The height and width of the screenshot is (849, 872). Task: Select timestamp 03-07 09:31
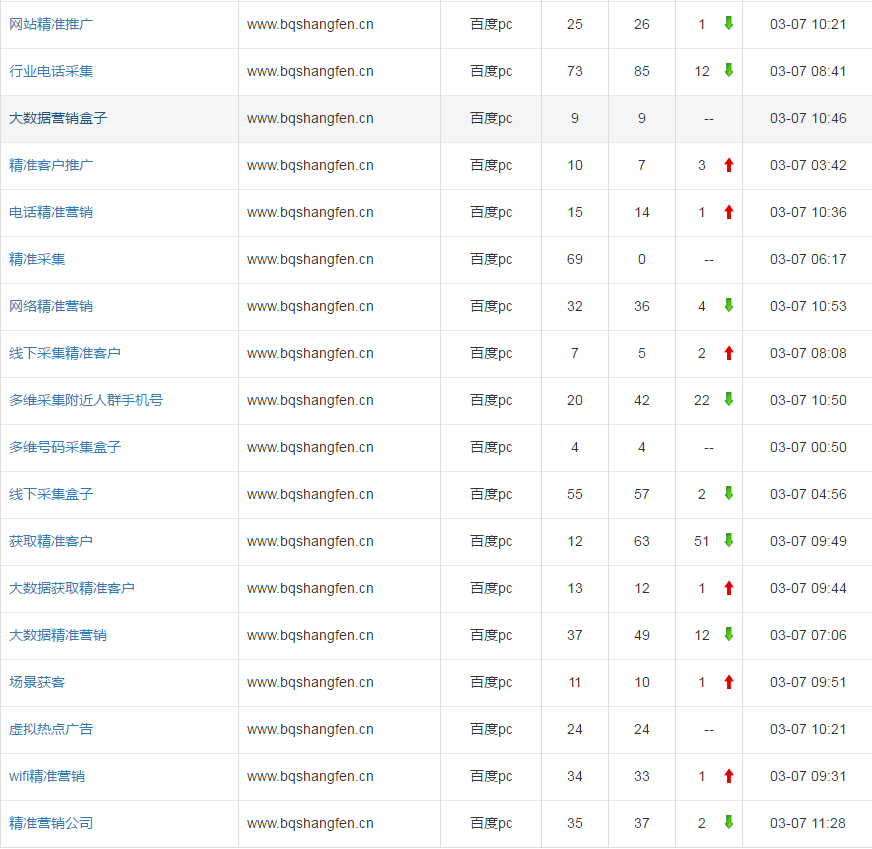808,776
